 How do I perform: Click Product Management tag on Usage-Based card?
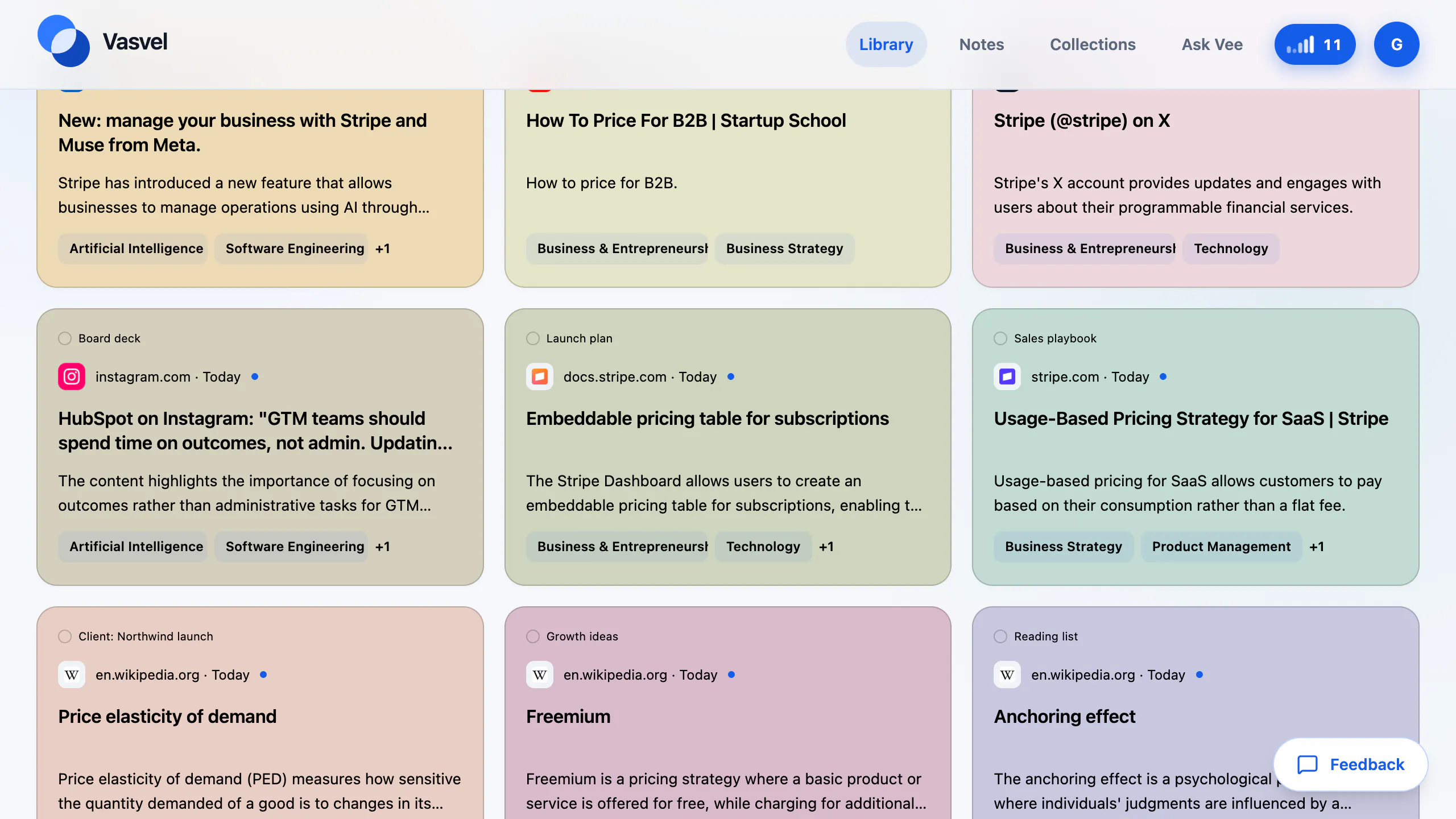tap(1221, 547)
